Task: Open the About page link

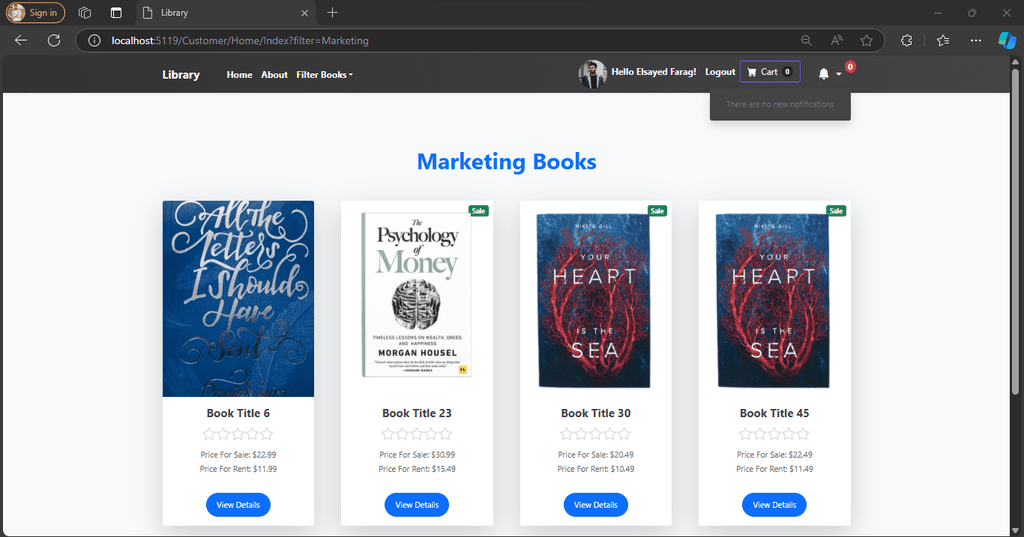Action: pos(274,74)
